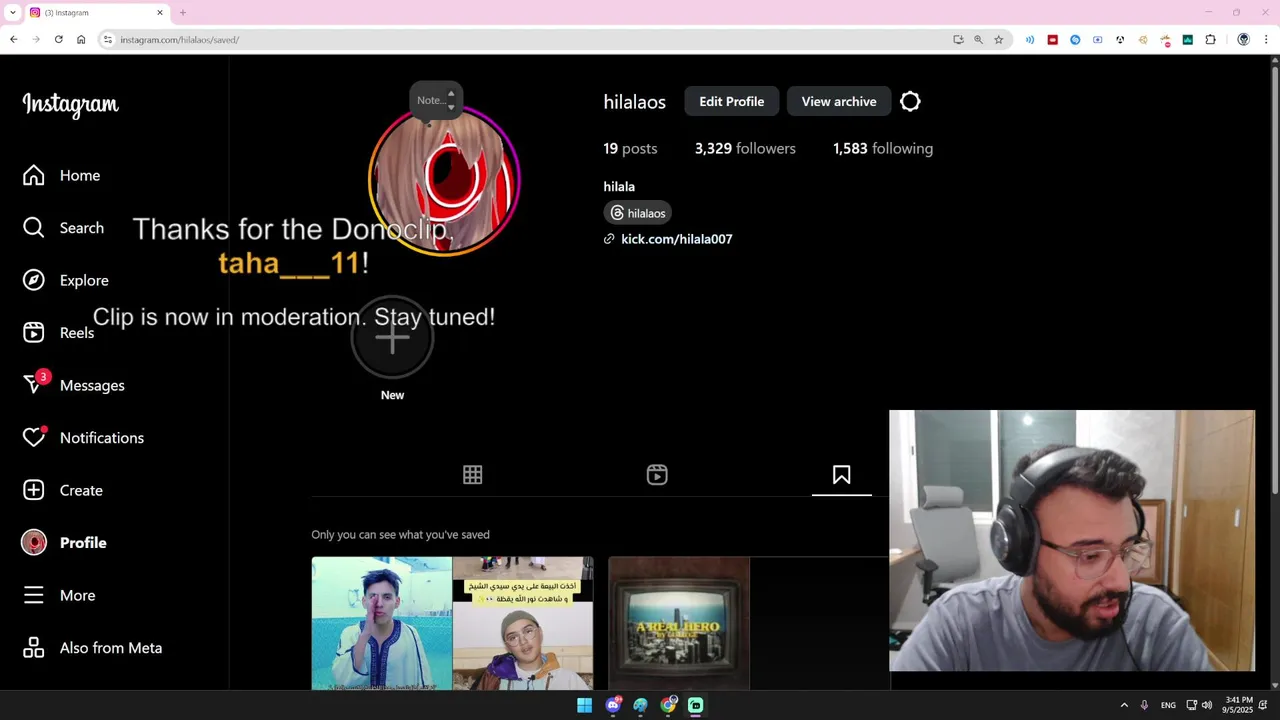
Task: Open the first saved collection thumbnail
Action: 452,623
